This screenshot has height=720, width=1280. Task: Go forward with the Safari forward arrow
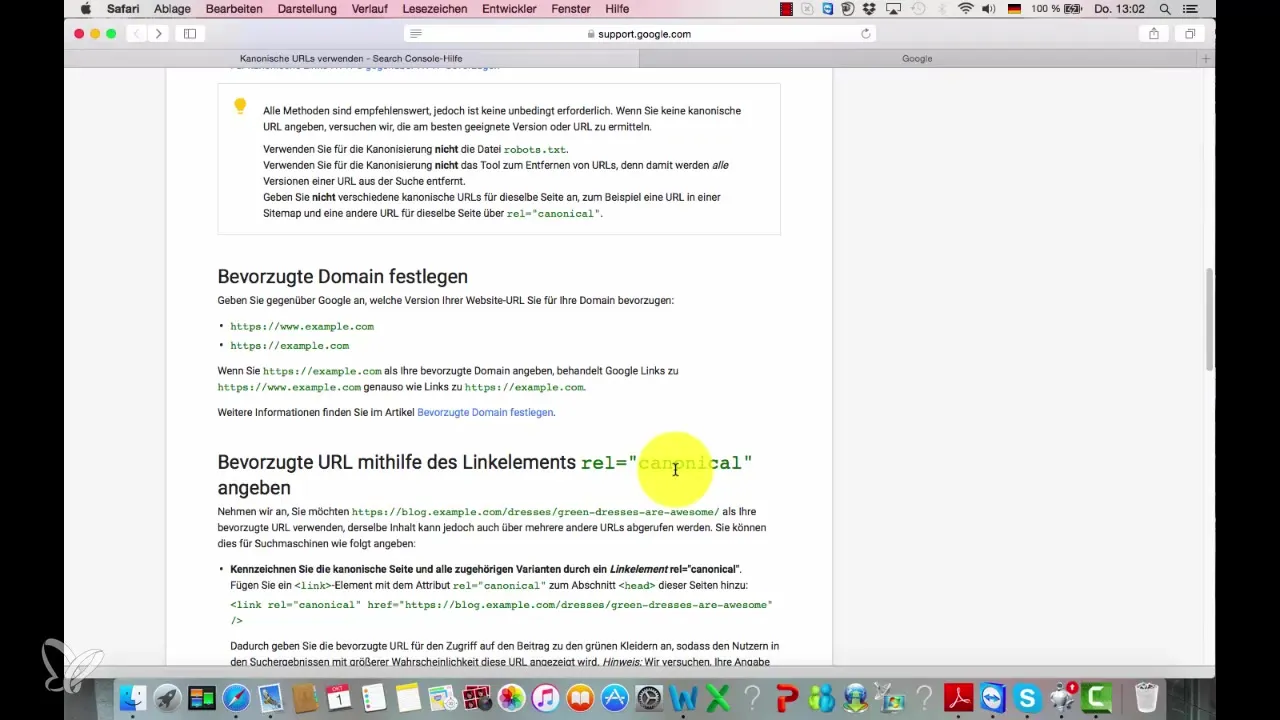(158, 34)
